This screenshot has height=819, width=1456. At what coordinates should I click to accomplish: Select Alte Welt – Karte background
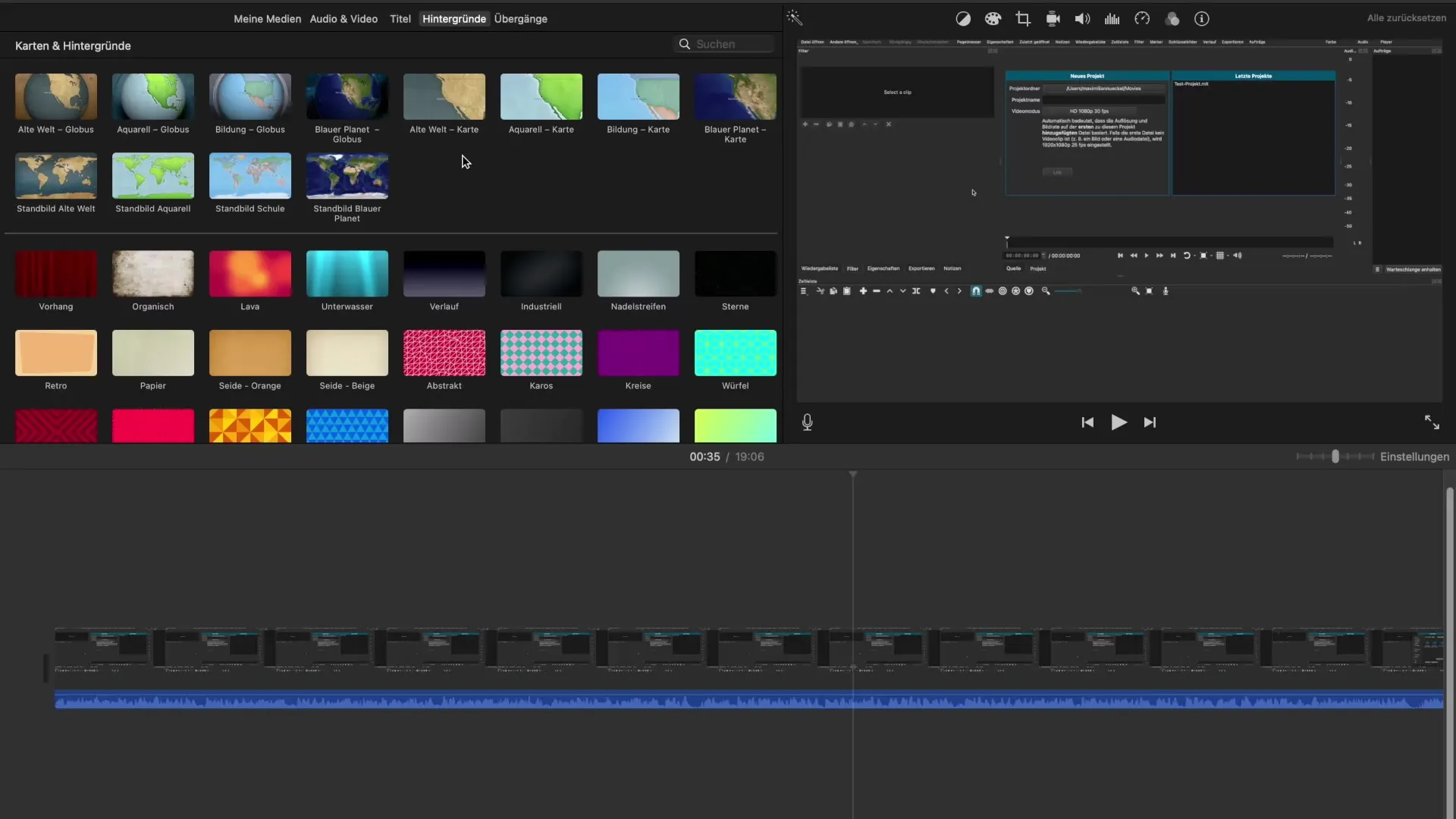click(x=444, y=97)
